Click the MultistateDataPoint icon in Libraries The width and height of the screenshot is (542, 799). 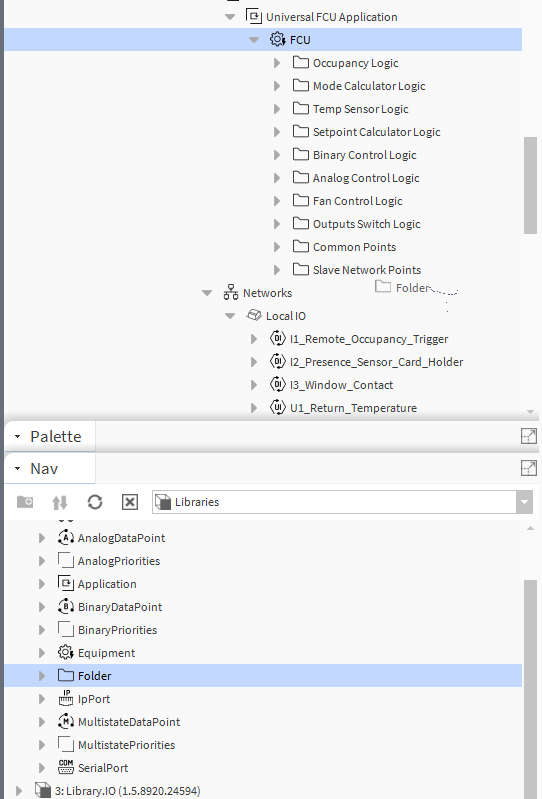[x=66, y=721]
